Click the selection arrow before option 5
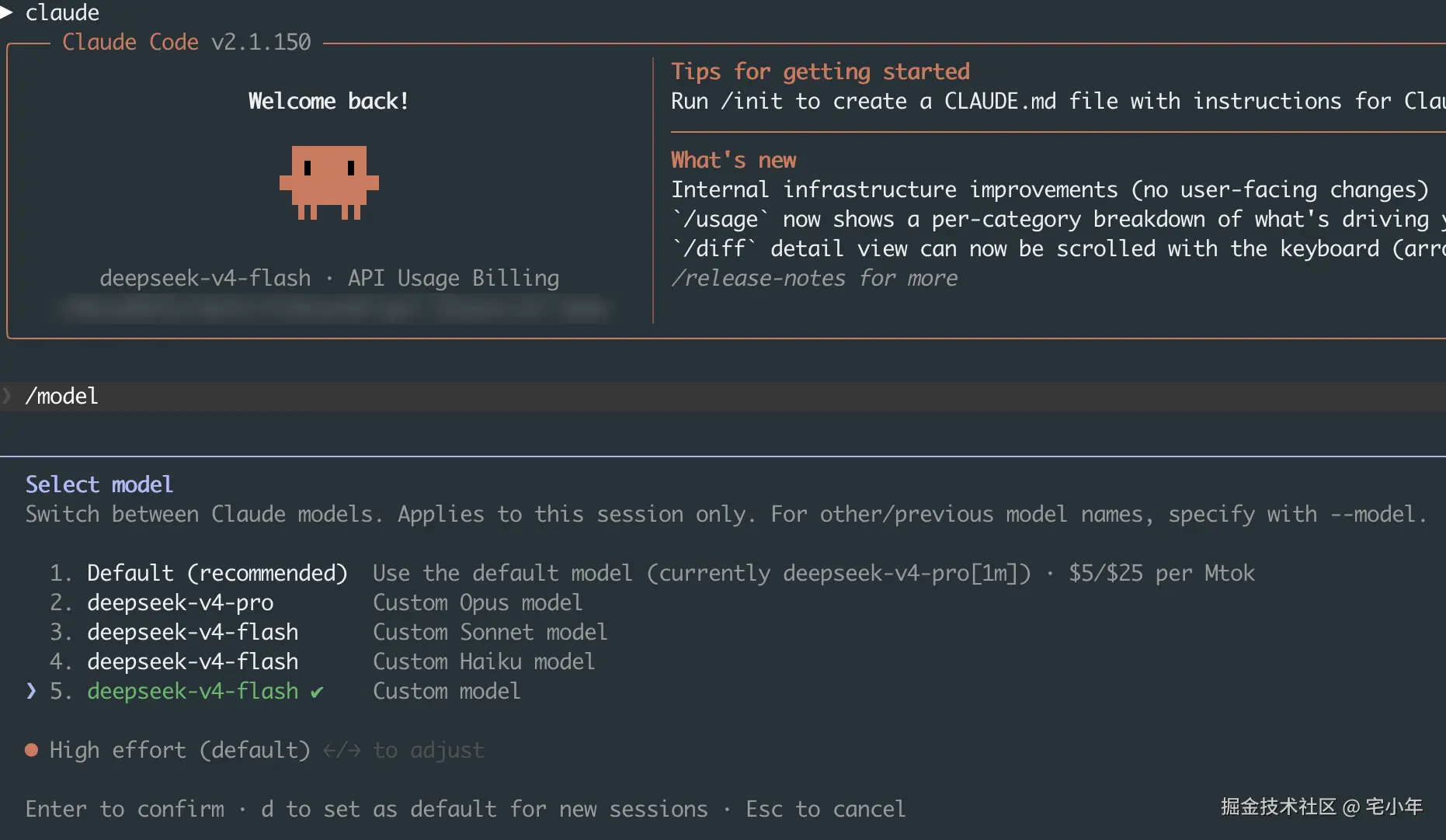1446x840 pixels. coord(31,690)
